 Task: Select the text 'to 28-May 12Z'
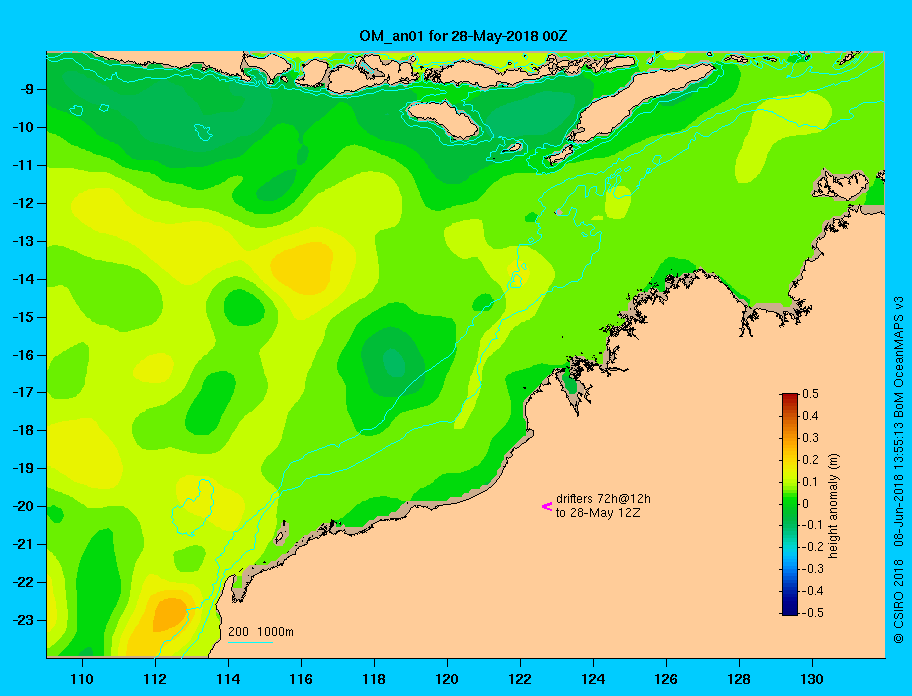pos(598,513)
